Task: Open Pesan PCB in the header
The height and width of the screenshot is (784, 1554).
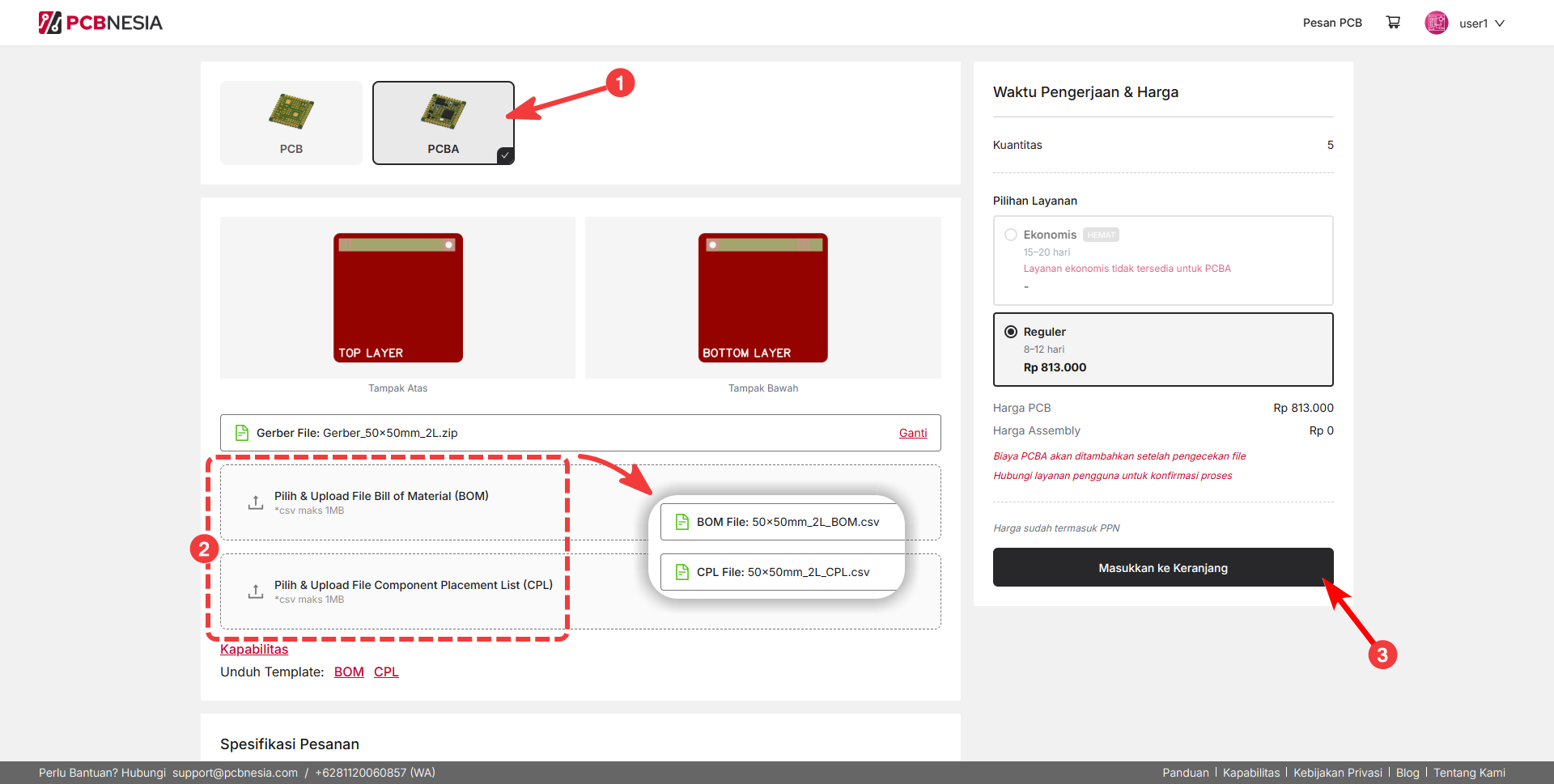Action: pos(1332,23)
